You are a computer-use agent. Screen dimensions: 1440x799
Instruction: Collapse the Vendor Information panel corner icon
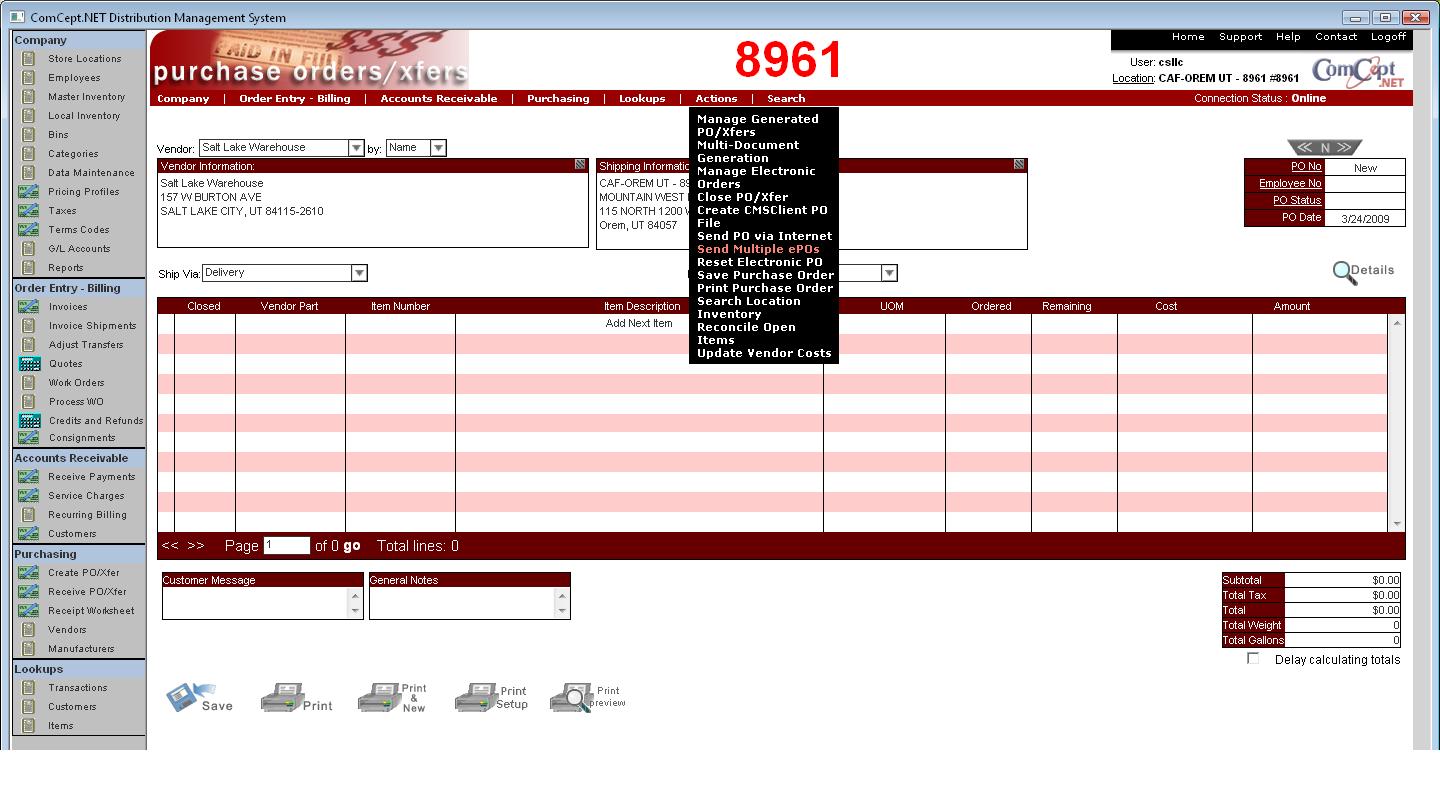coord(580,165)
